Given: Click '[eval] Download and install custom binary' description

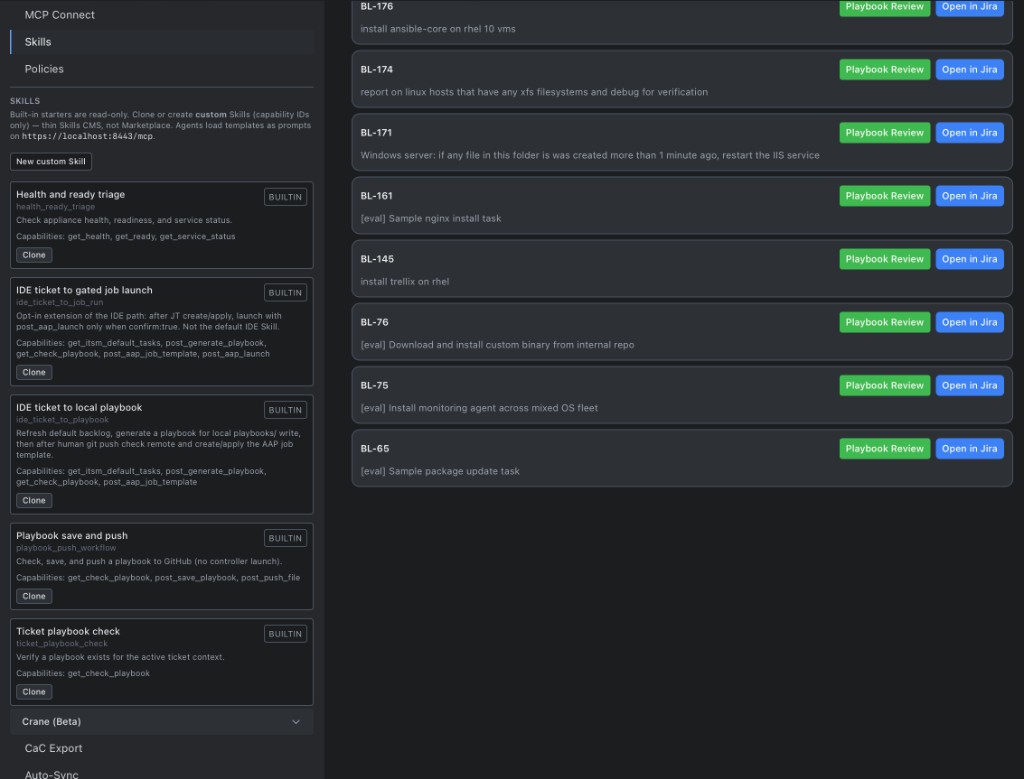Looking at the screenshot, I should pyautogui.click(x=498, y=345).
